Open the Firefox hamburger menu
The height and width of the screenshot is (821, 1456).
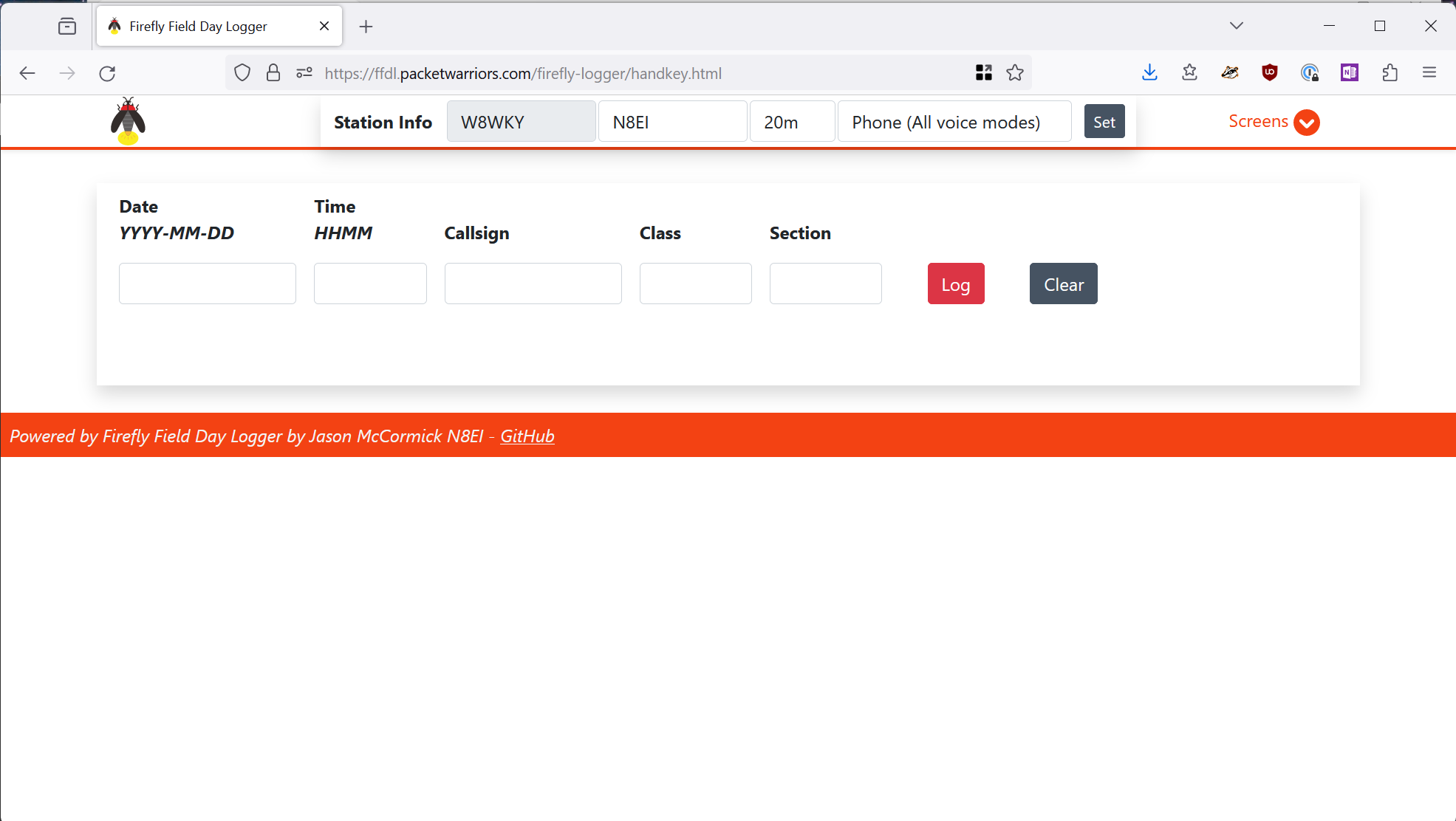pyautogui.click(x=1429, y=72)
